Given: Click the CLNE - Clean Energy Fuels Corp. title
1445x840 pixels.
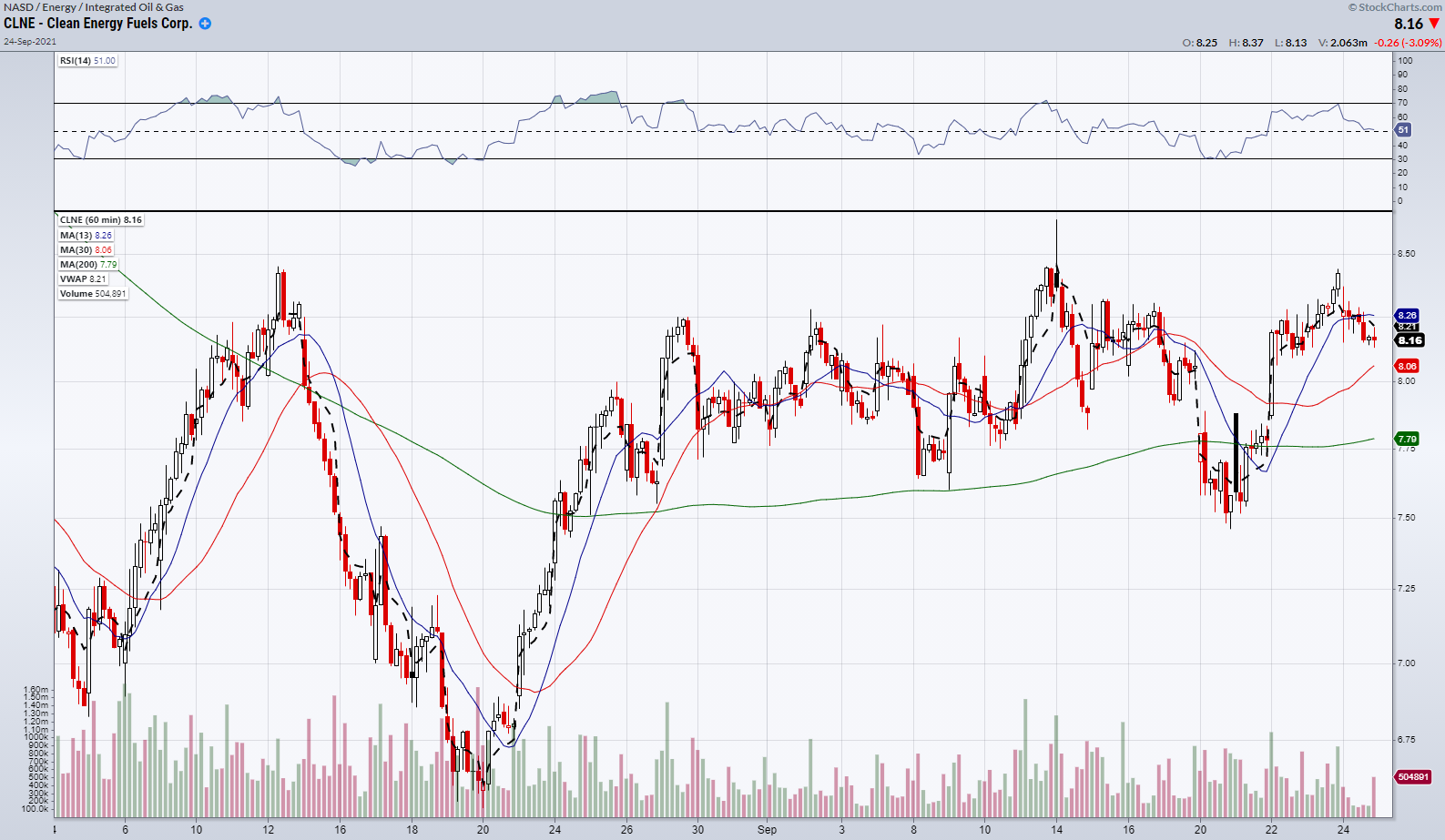Looking at the screenshot, I should [x=97, y=24].
